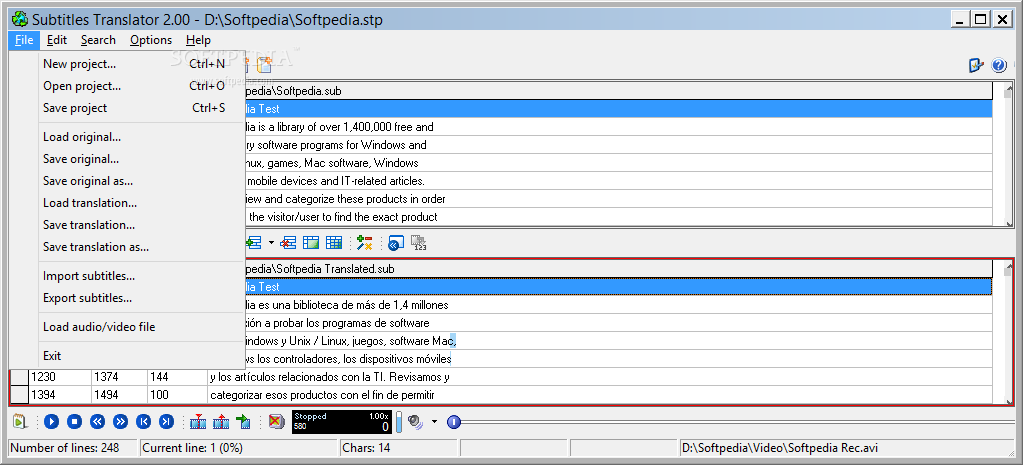Screen dimensions: 1023x465
Task: Click the play button in the playback bar
Action: (52, 422)
